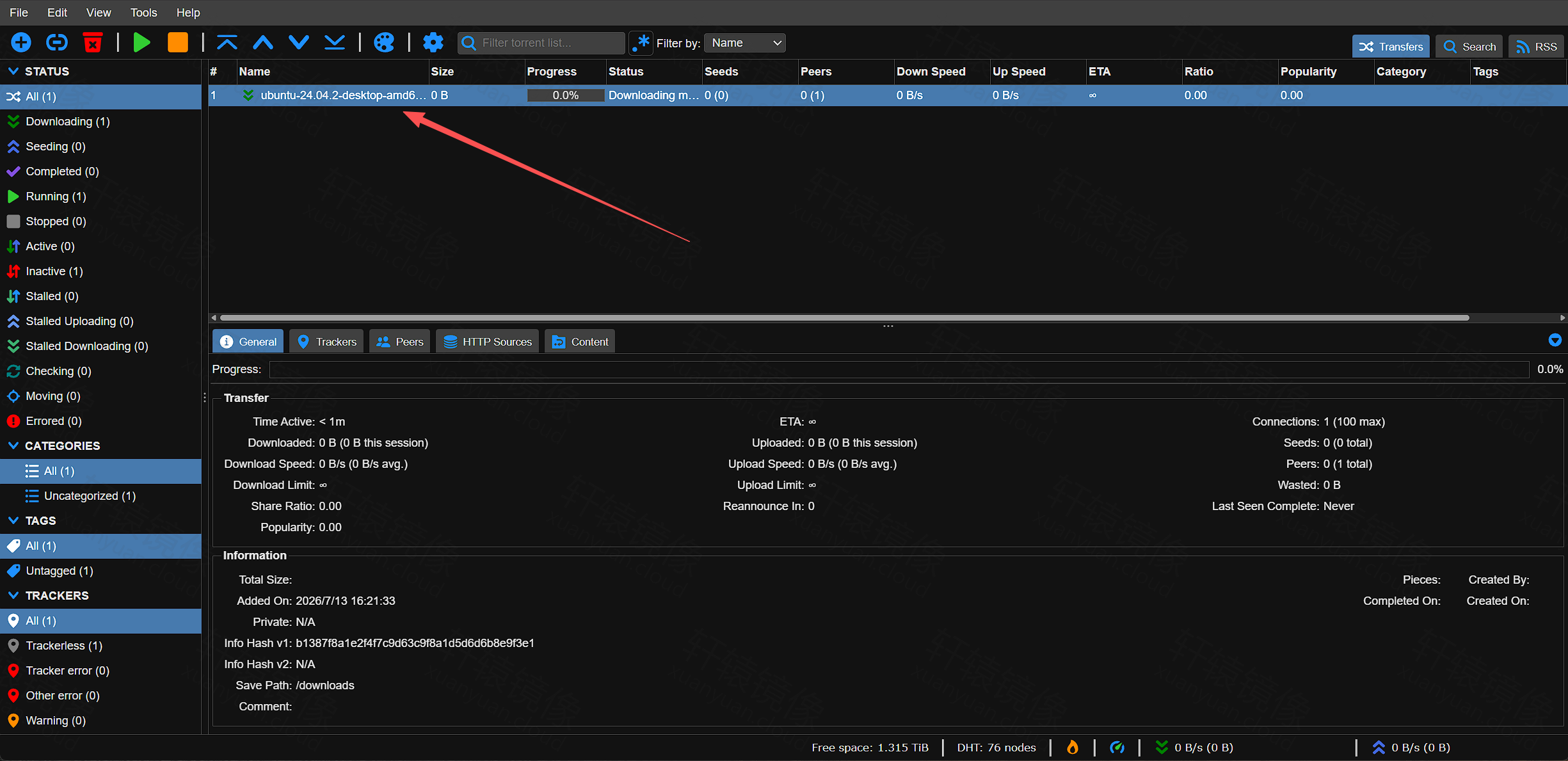
Task: Click the green Start torrent icon
Action: point(141,43)
